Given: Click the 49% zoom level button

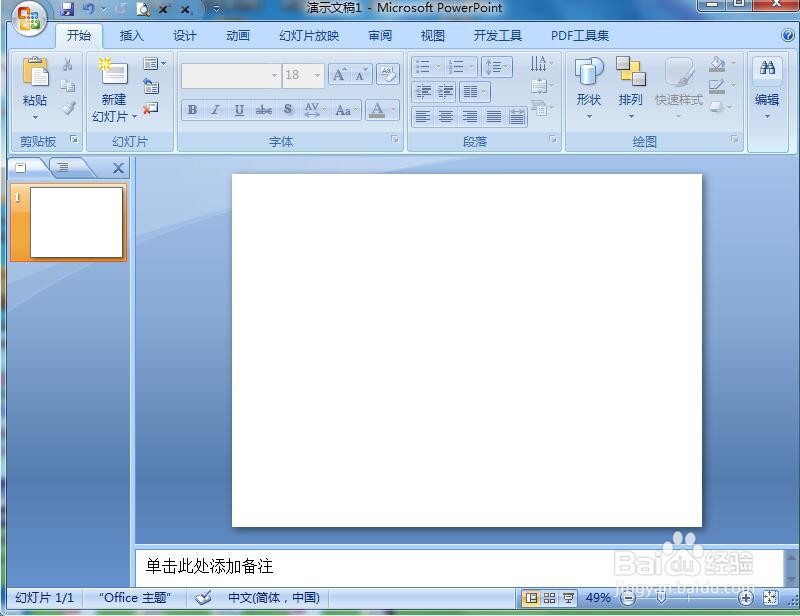Looking at the screenshot, I should 598,598.
